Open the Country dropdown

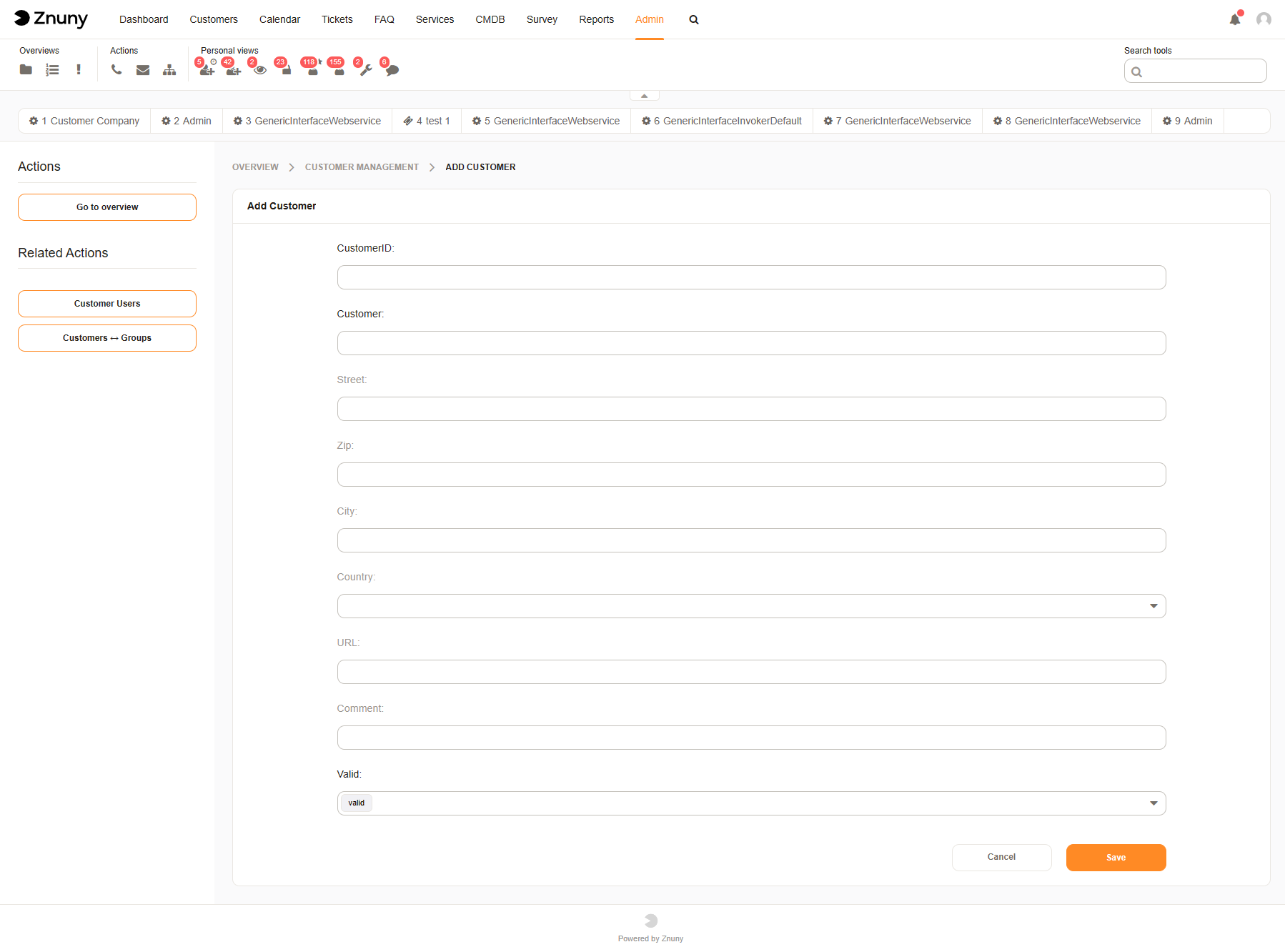click(x=751, y=606)
